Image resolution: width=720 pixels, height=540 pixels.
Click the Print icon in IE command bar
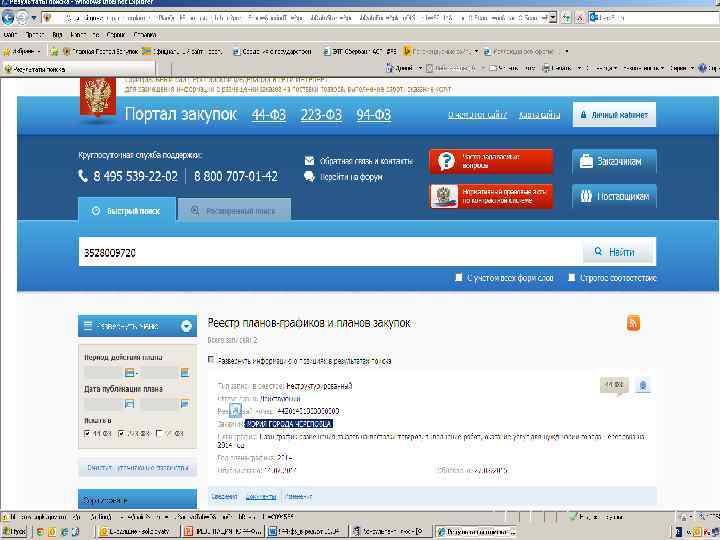point(546,68)
